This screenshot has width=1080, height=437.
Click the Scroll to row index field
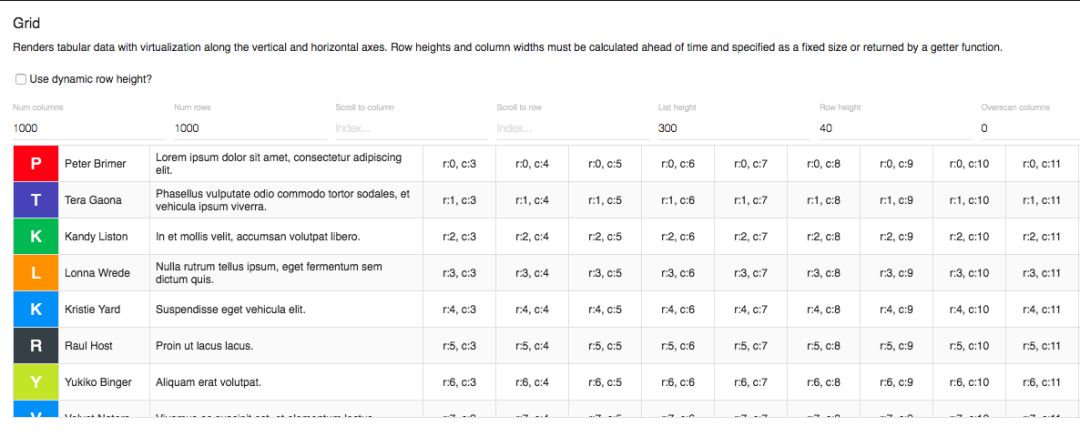pos(568,128)
